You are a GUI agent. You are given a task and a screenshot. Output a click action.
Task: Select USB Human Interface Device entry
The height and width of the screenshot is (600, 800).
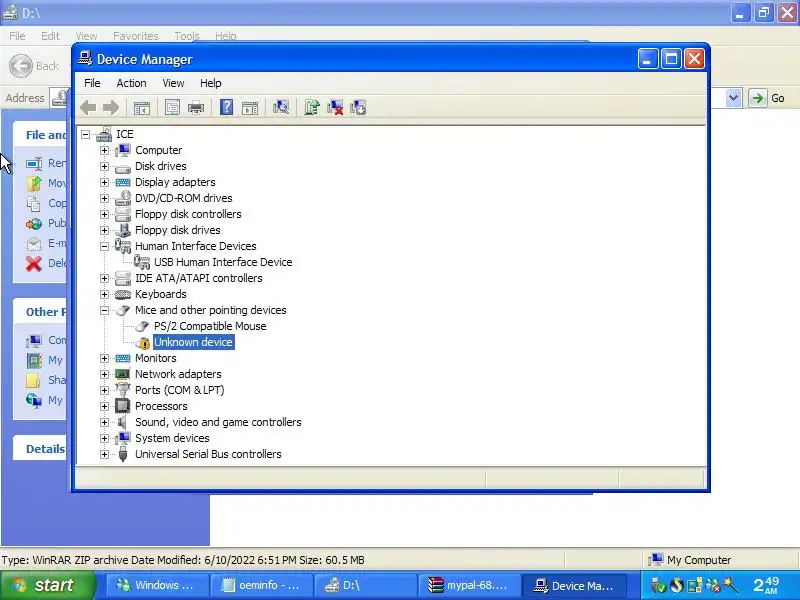223,262
